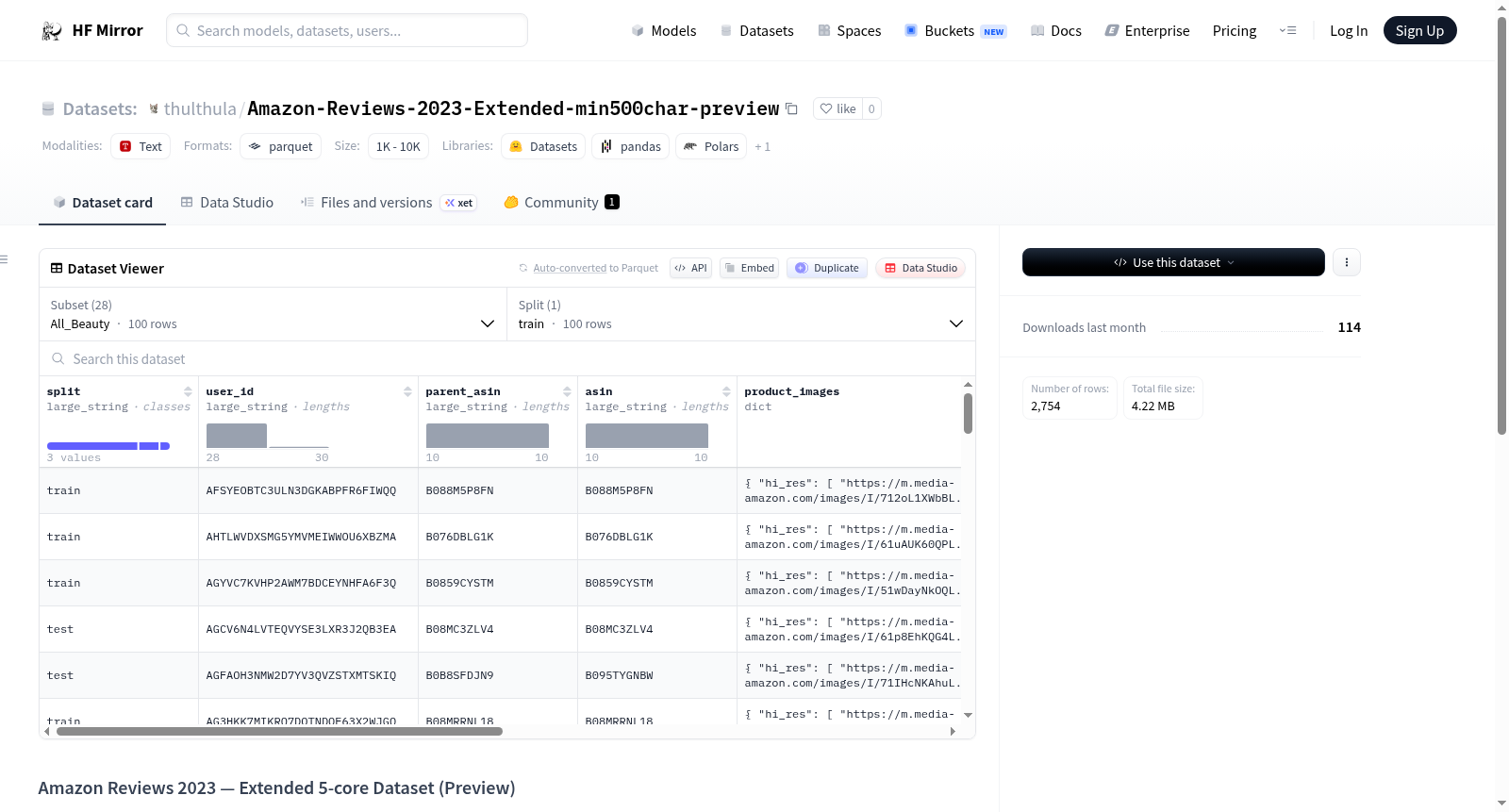
Task: Click the Sign Up button
Action: click(x=1420, y=30)
